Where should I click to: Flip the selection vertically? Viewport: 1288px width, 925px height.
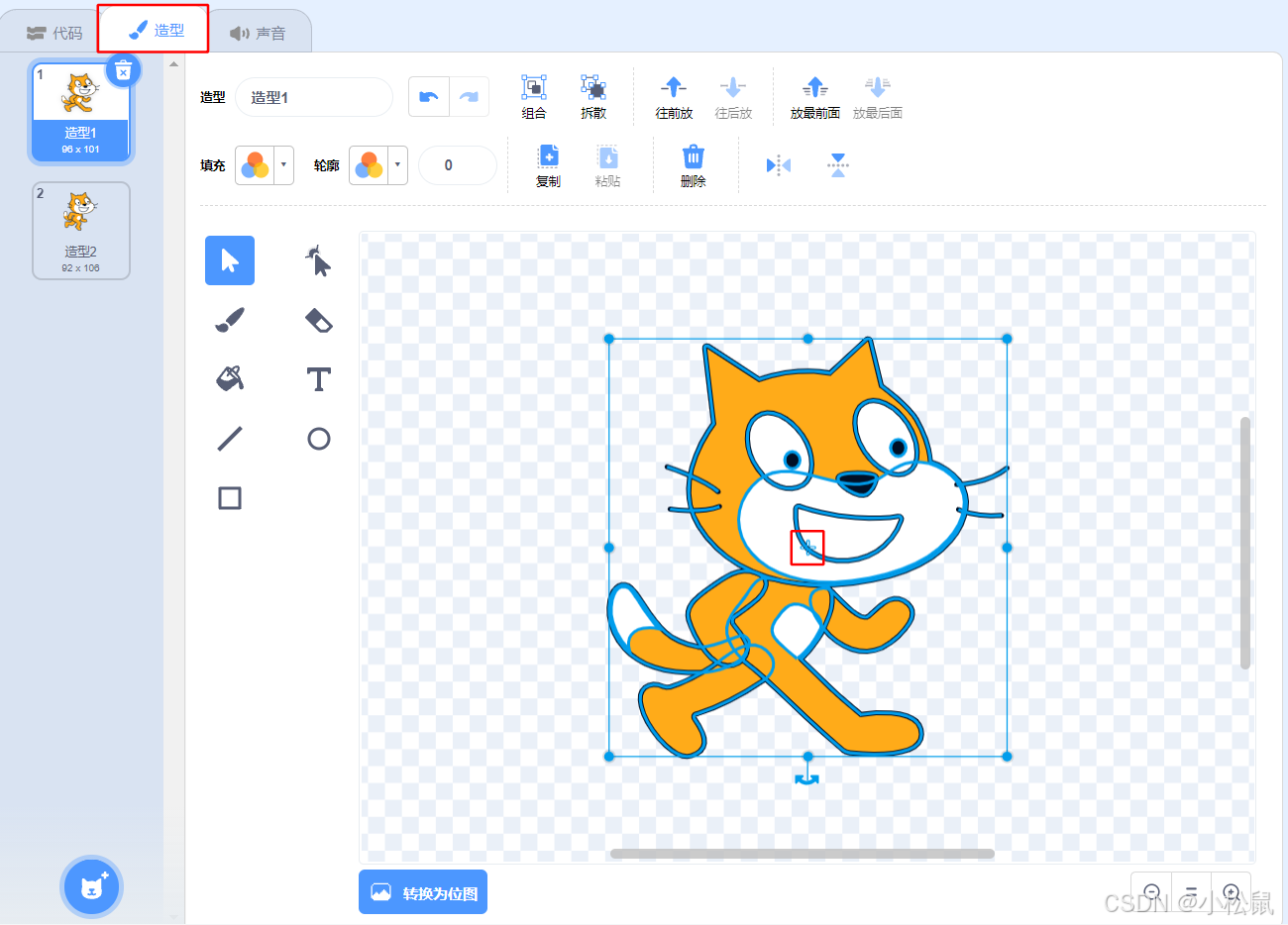click(838, 165)
